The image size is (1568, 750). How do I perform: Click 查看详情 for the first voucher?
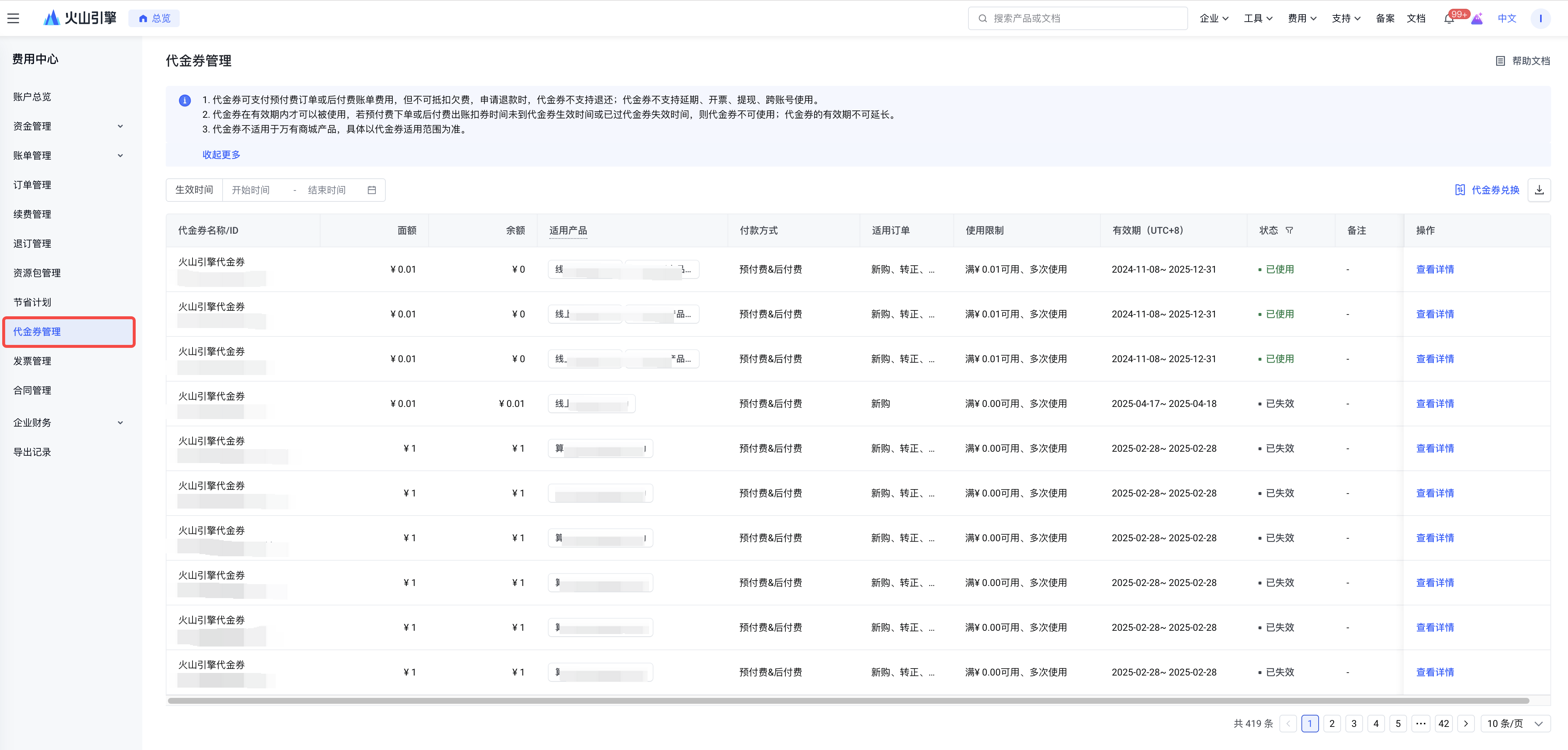[x=1435, y=269]
